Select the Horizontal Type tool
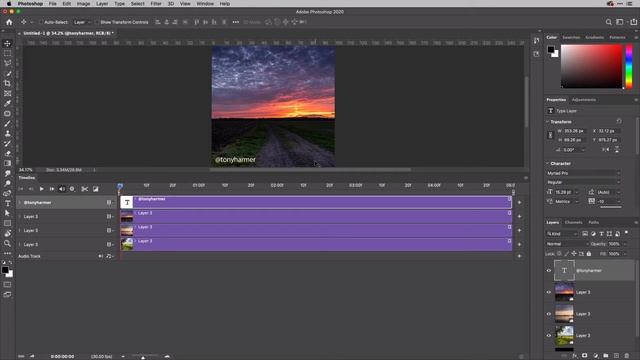The image size is (640, 360). pos(7,203)
